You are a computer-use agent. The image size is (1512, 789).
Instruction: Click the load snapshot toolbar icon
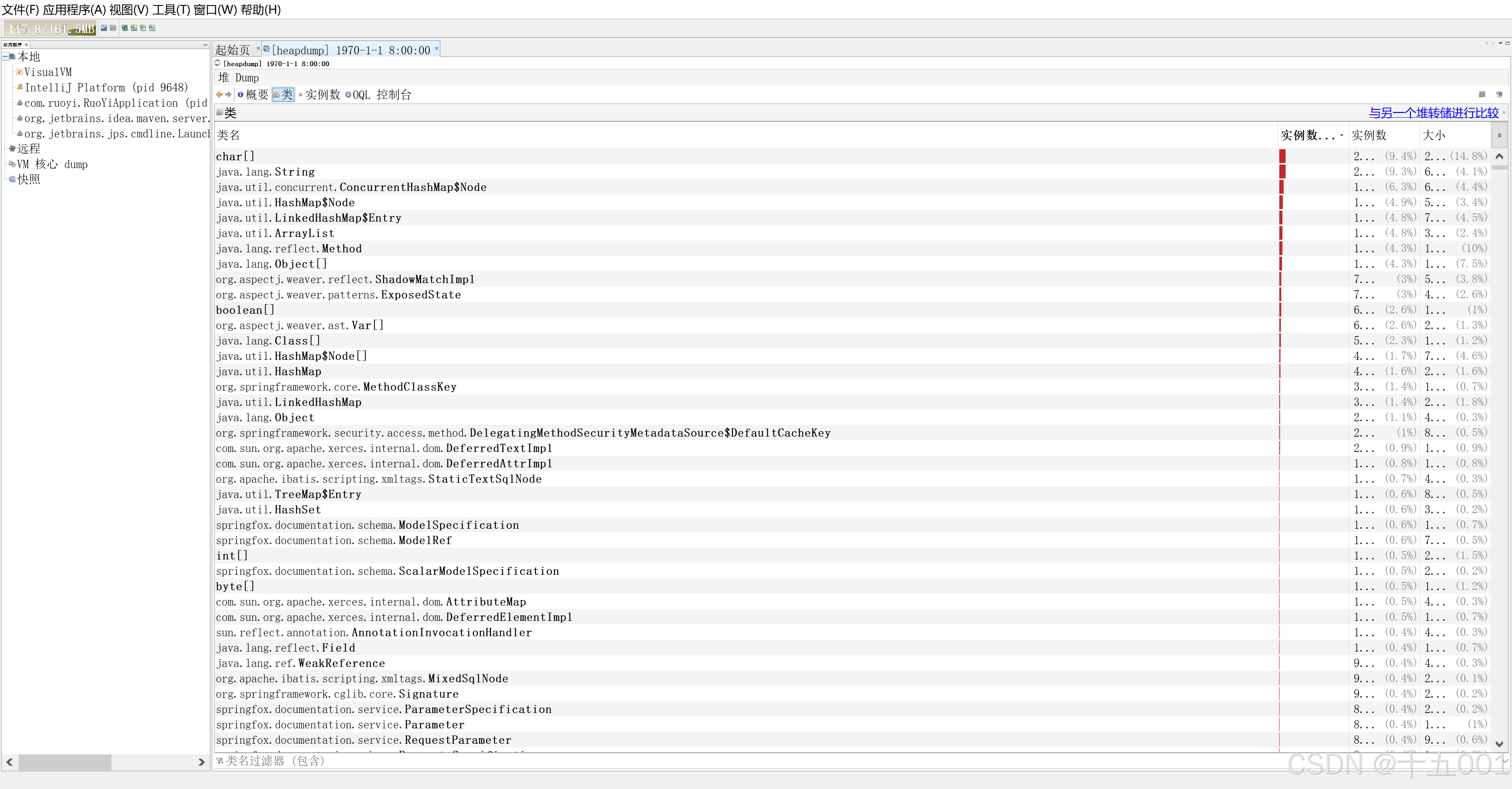104,28
